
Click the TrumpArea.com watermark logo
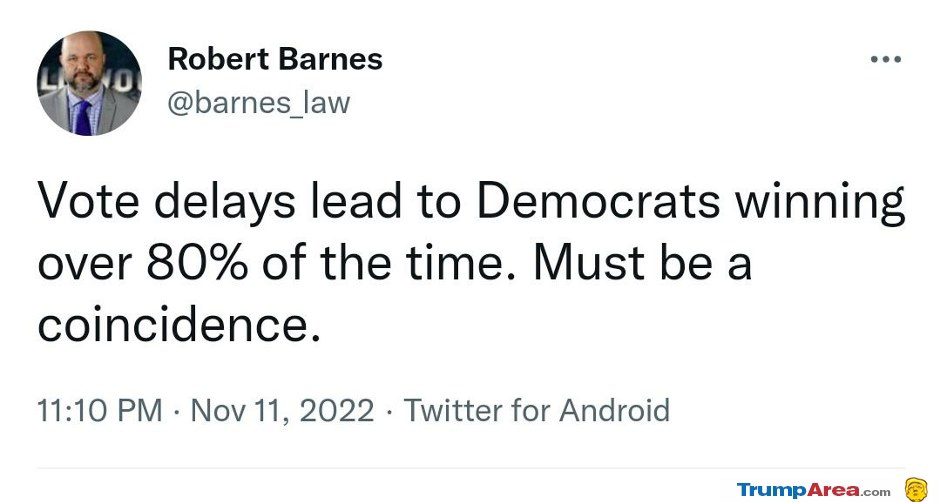tap(814, 490)
